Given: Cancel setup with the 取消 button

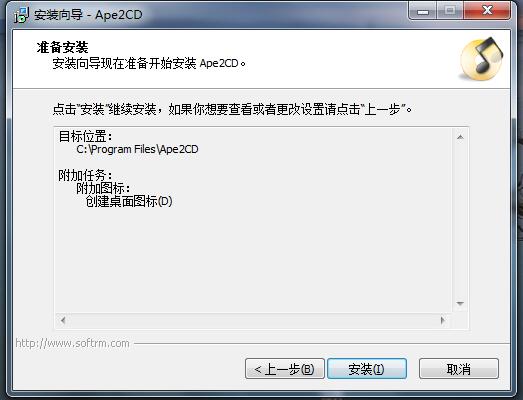Looking at the screenshot, I should pos(459,369).
